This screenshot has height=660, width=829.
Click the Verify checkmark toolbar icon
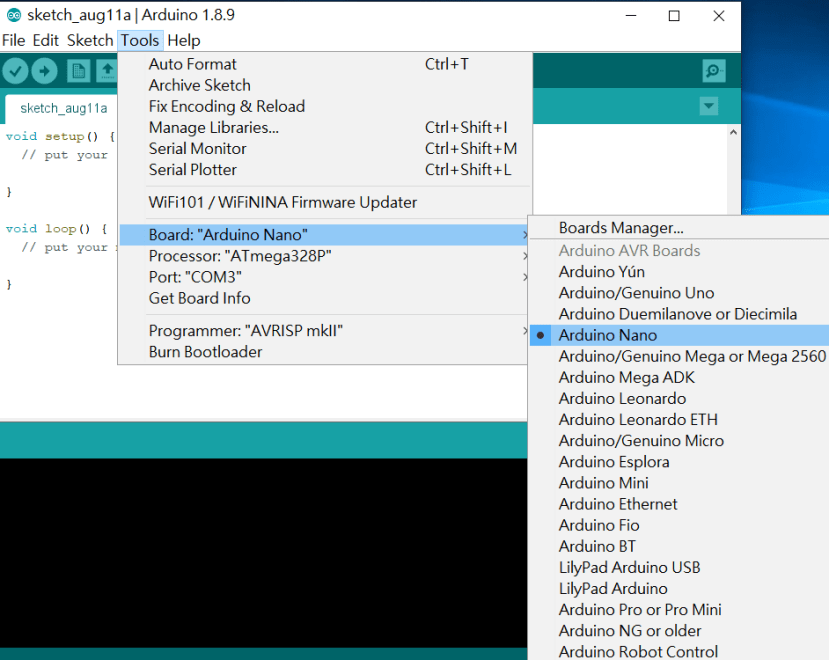click(15, 71)
